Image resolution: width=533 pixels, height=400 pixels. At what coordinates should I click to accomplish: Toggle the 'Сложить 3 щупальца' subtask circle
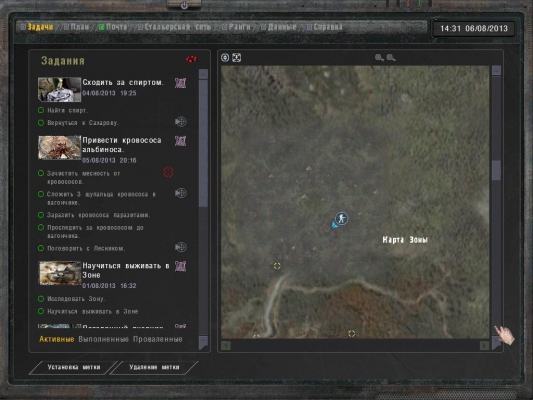(x=41, y=194)
